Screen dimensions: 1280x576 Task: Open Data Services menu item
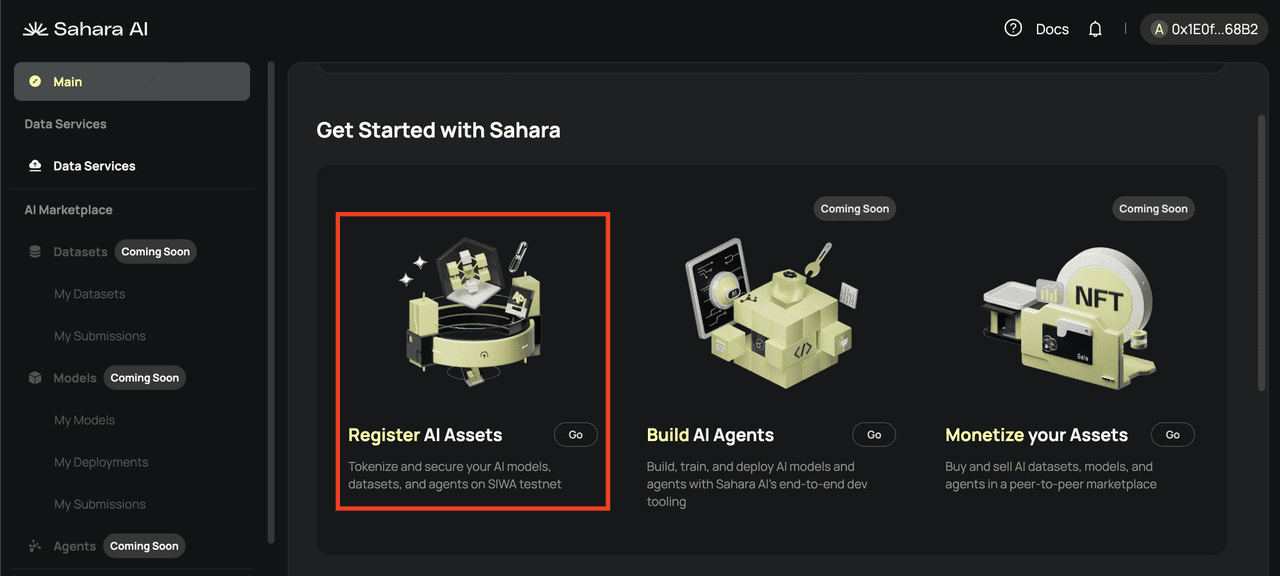94,166
